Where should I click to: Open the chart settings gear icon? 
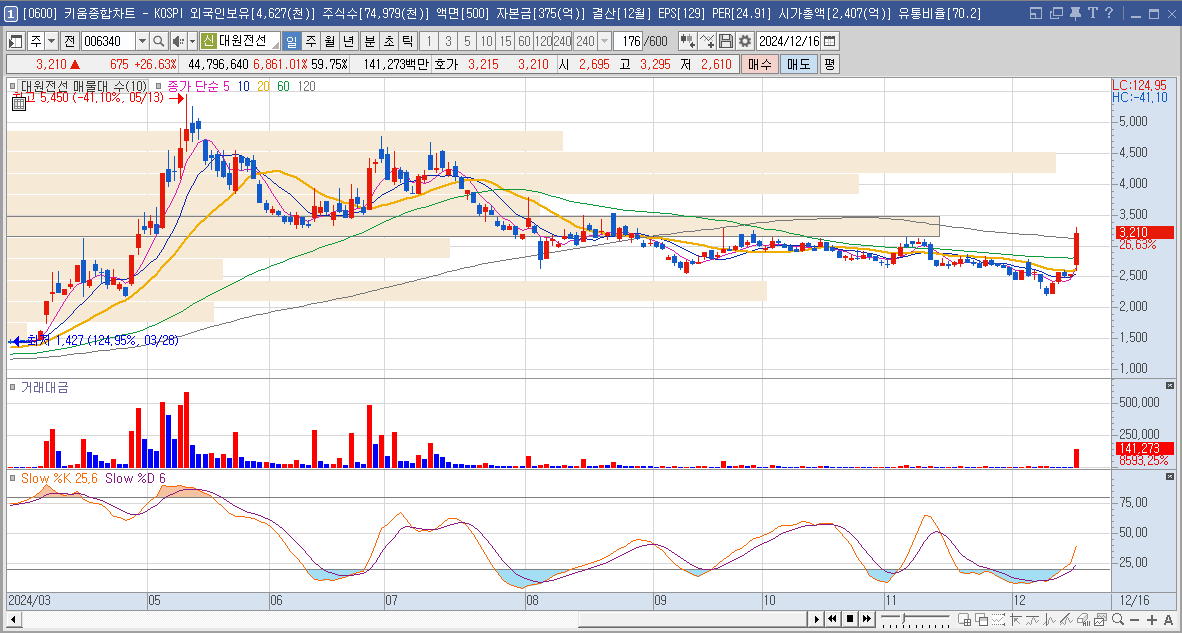pos(745,41)
